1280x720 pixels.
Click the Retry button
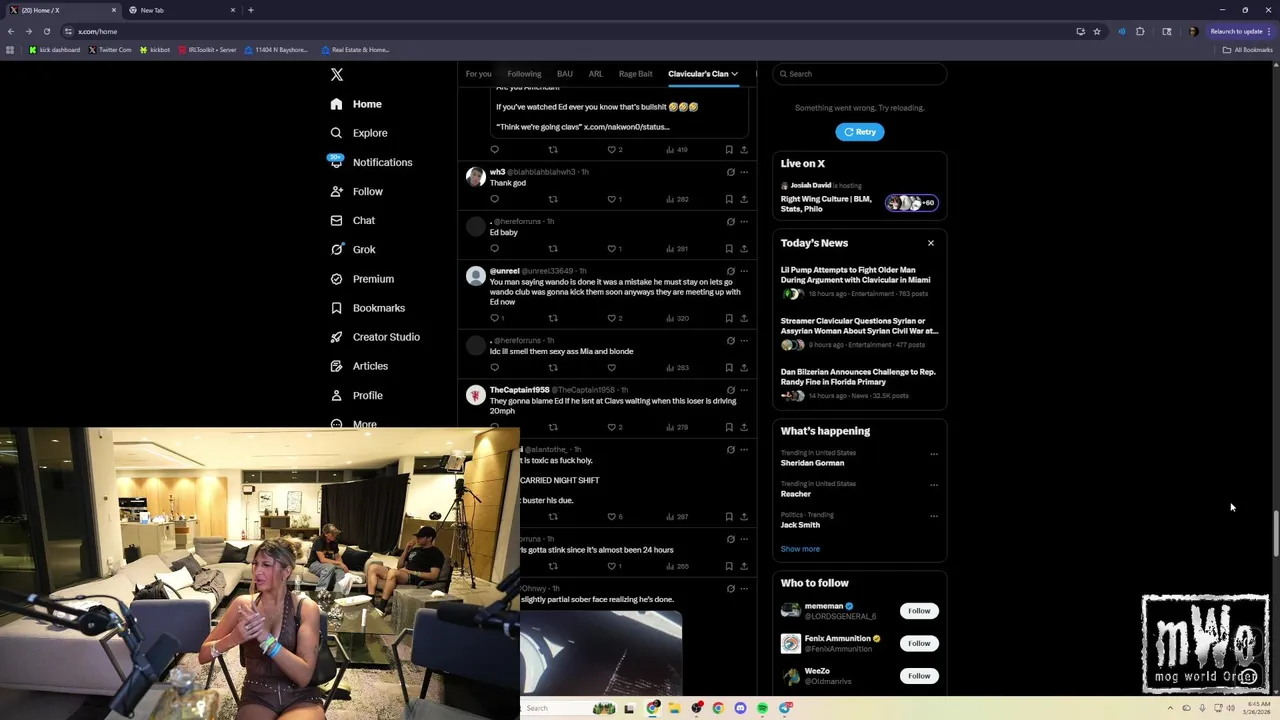pyautogui.click(x=860, y=132)
